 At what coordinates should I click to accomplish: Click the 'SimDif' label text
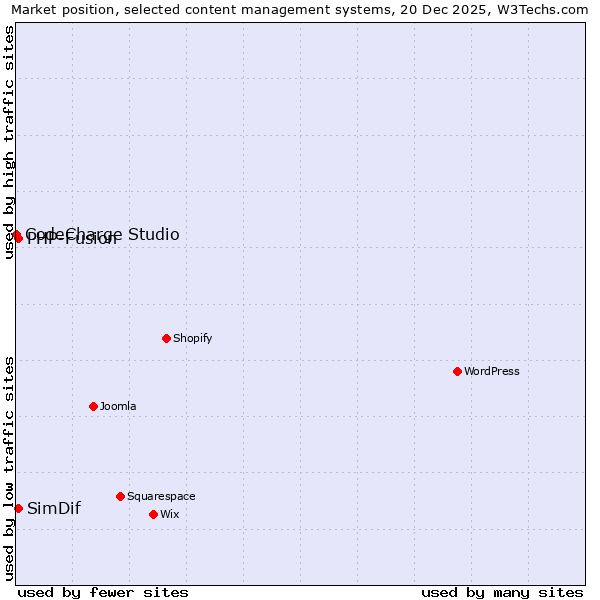pos(54,508)
